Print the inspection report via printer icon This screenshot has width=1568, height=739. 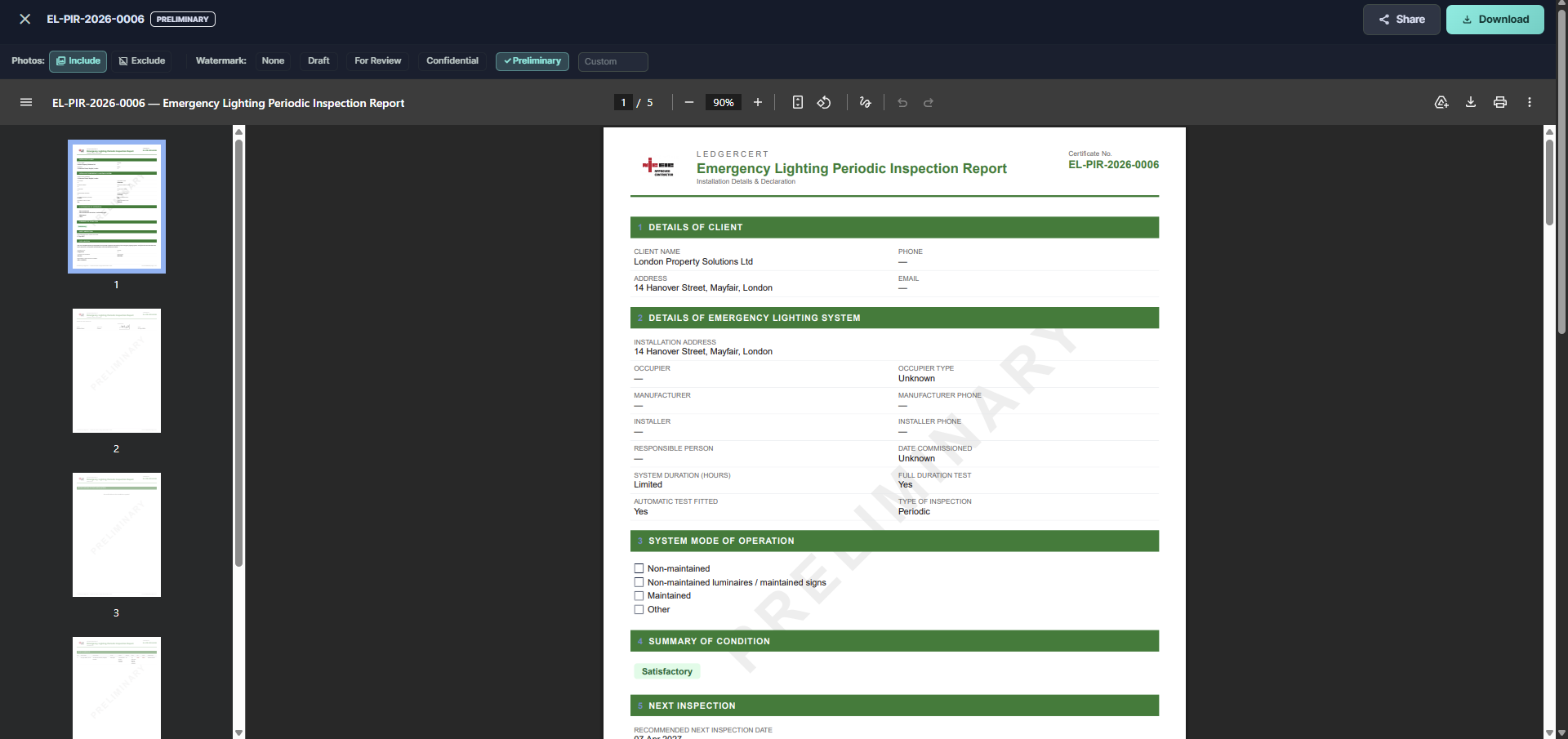(1499, 102)
